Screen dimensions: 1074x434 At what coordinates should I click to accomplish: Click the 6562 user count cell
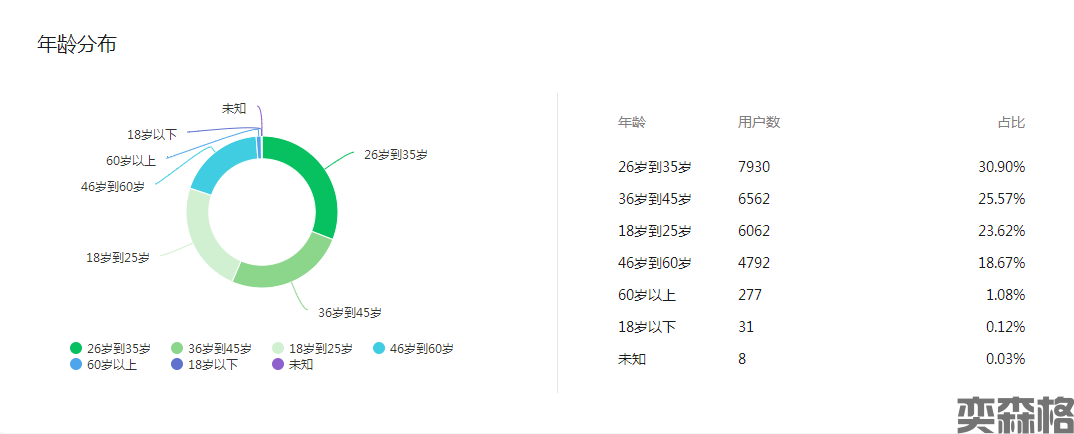[754, 199]
